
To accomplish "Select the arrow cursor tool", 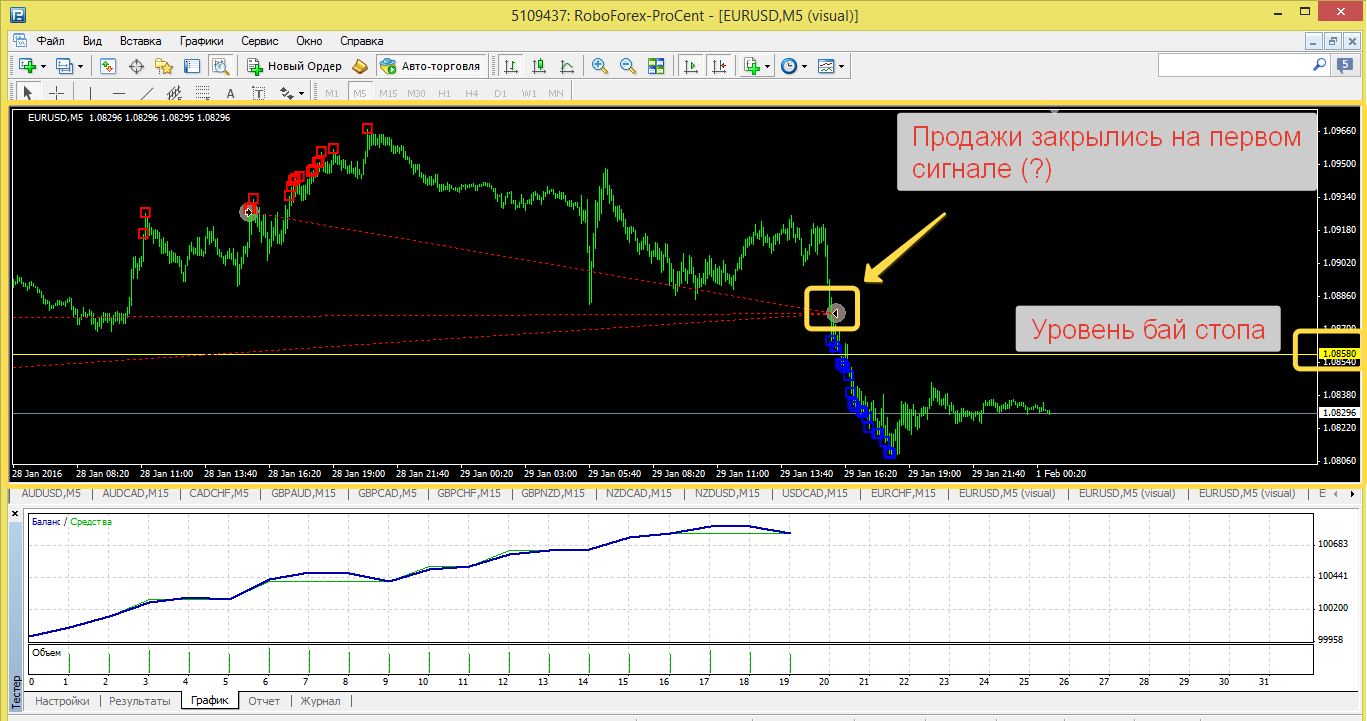I will tap(28, 93).
